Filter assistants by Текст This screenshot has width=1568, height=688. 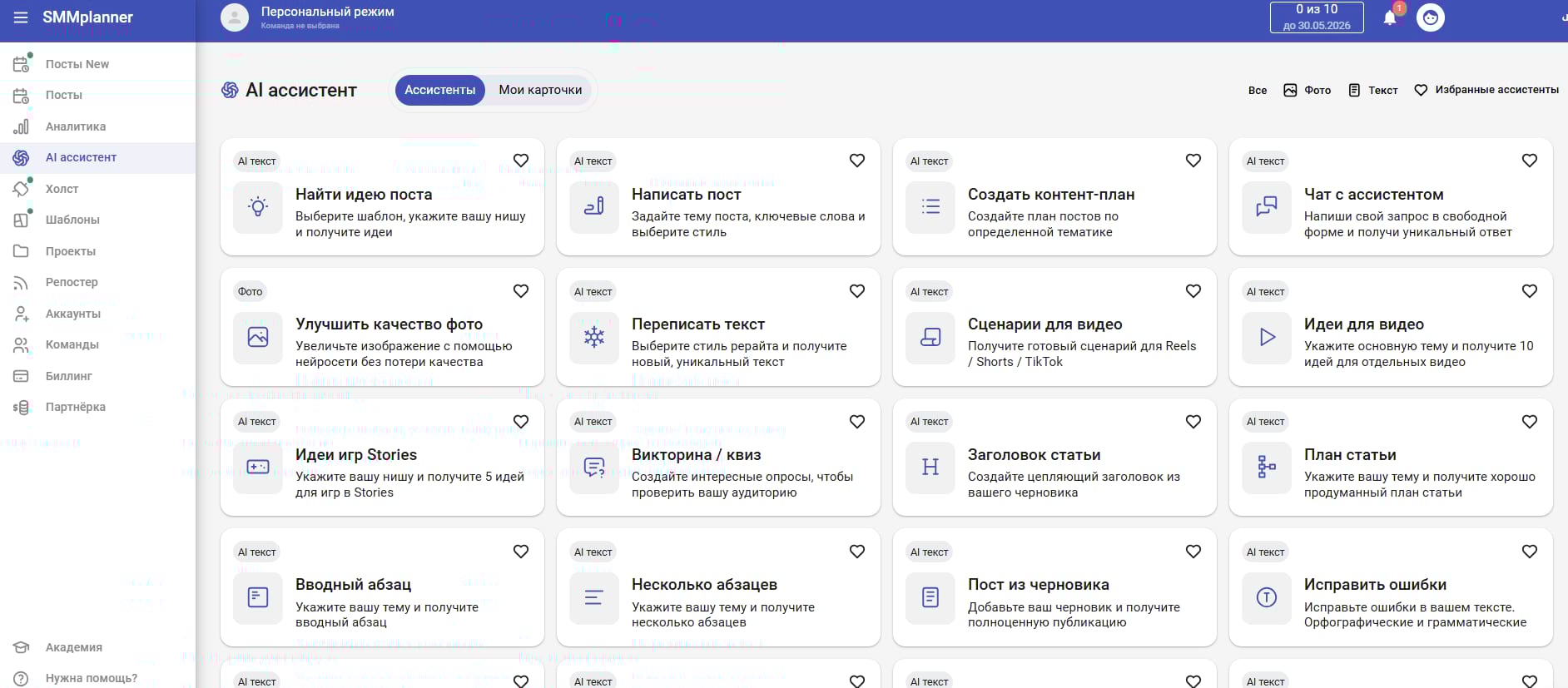(1372, 90)
